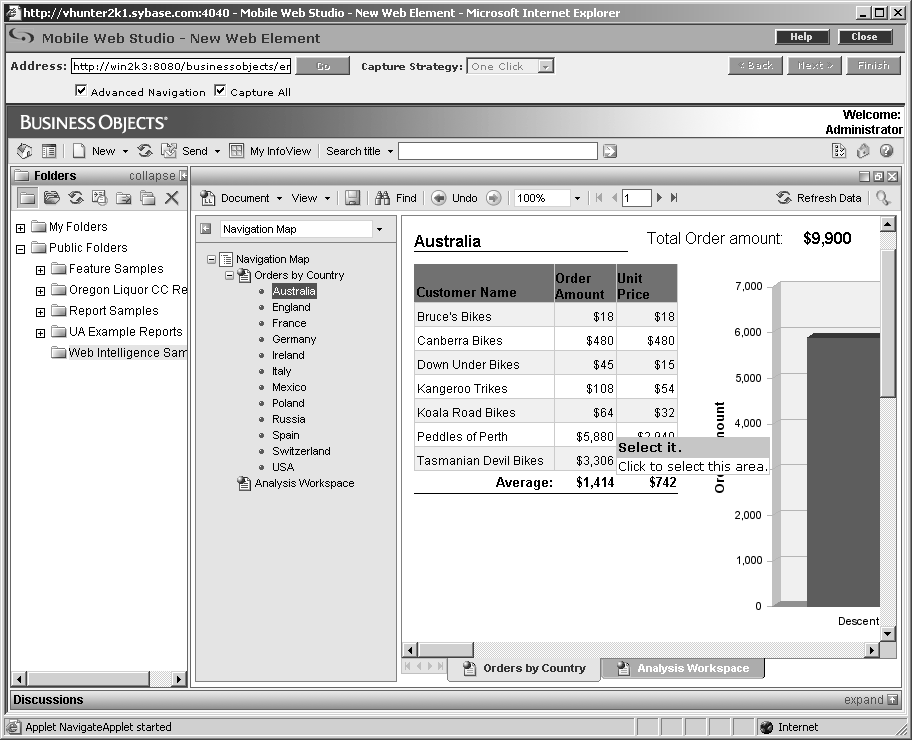Screen dimensions: 912x740
Task: Select the Orders by Country tab
Action: [x=525, y=668]
